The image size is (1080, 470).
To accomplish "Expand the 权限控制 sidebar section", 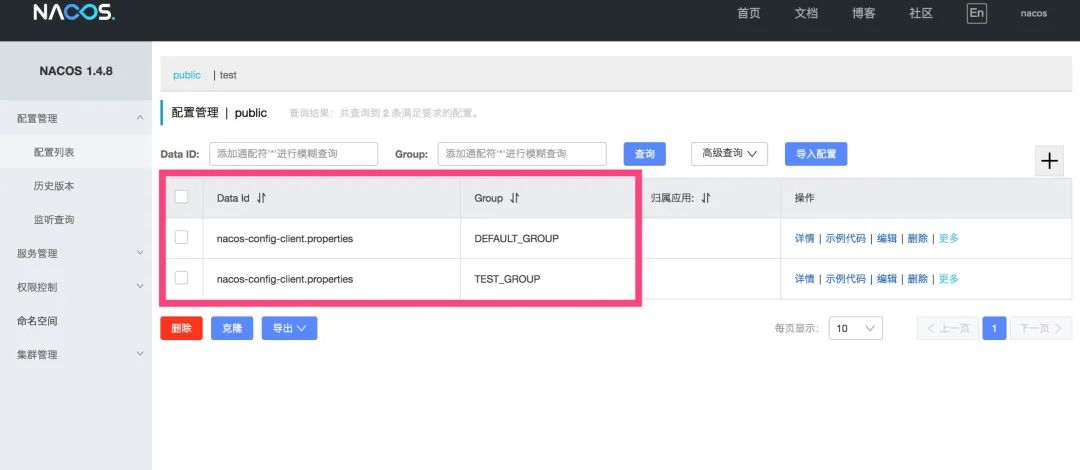I will point(140,286).
